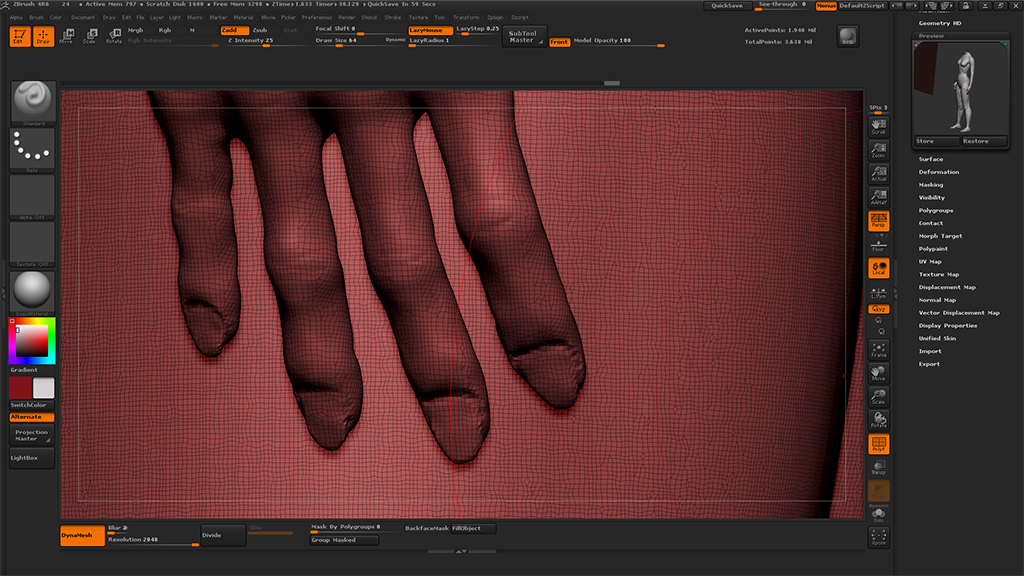Click the Frame mesh icon
Image resolution: width=1024 pixels, height=576 pixels.
(x=878, y=349)
